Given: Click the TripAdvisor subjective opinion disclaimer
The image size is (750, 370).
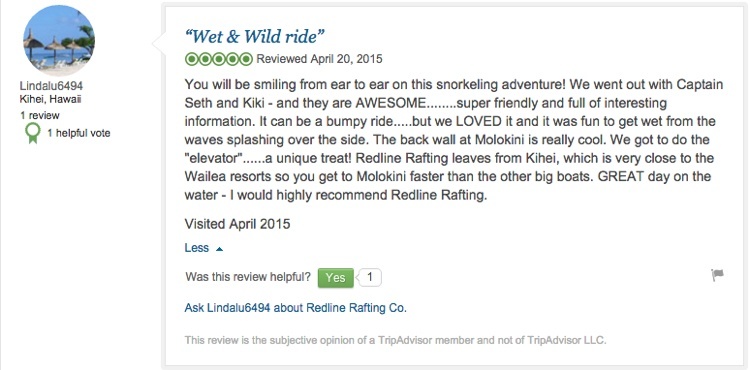Looking at the screenshot, I should [x=396, y=340].
